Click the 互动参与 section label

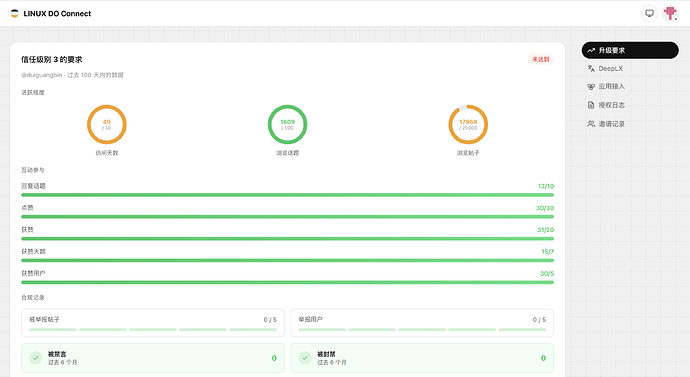coord(33,170)
